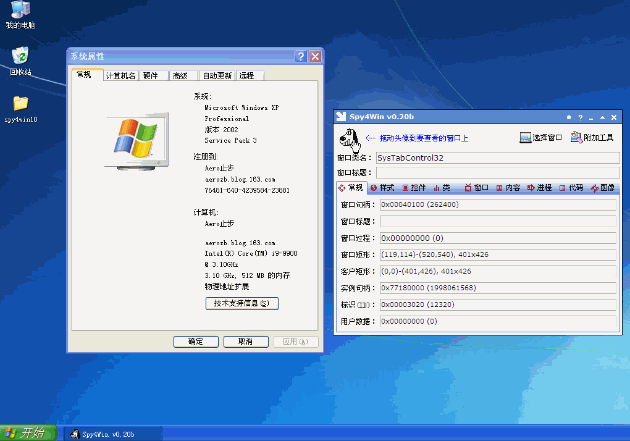Click text '3.10 GHz, 512 MB 的内存'

pos(247,276)
